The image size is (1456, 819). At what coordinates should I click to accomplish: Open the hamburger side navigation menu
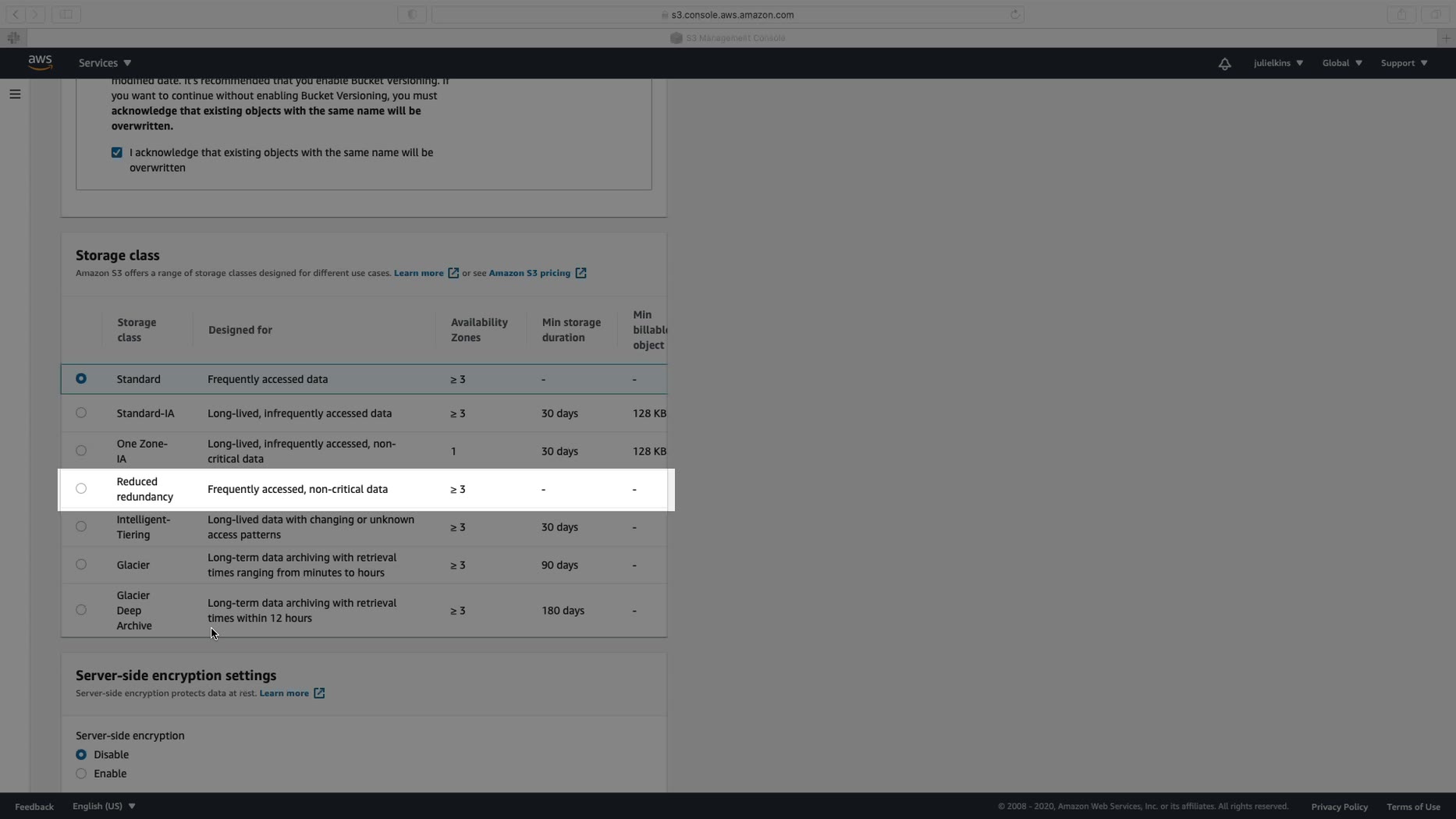pyautogui.click(x=15, y=94)
